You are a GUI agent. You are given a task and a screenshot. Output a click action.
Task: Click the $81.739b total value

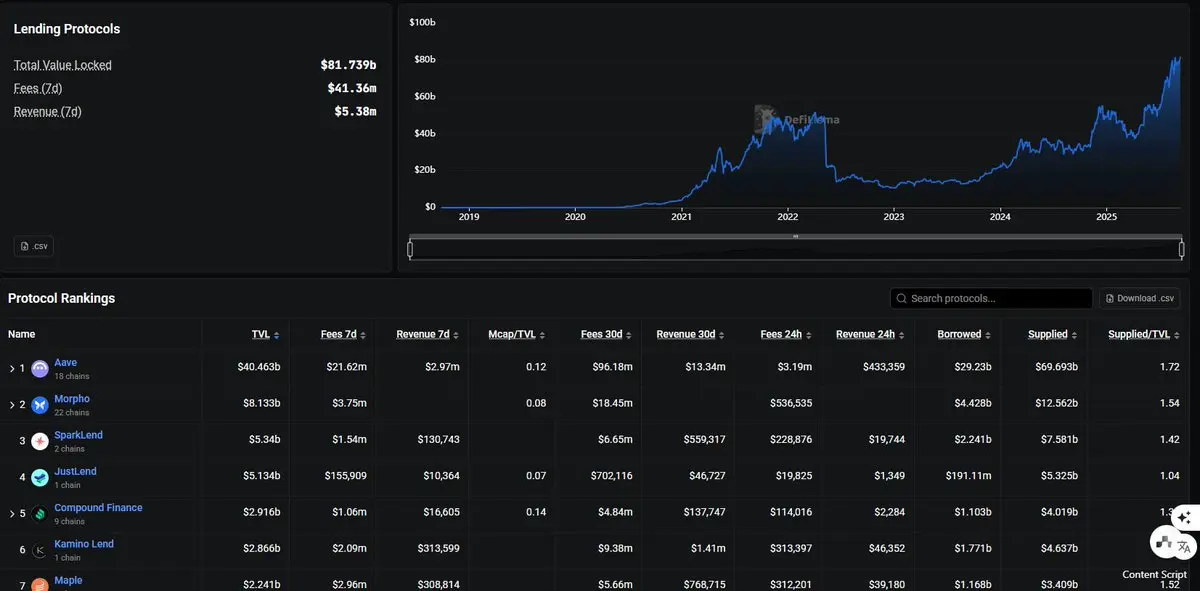[348, 65]
